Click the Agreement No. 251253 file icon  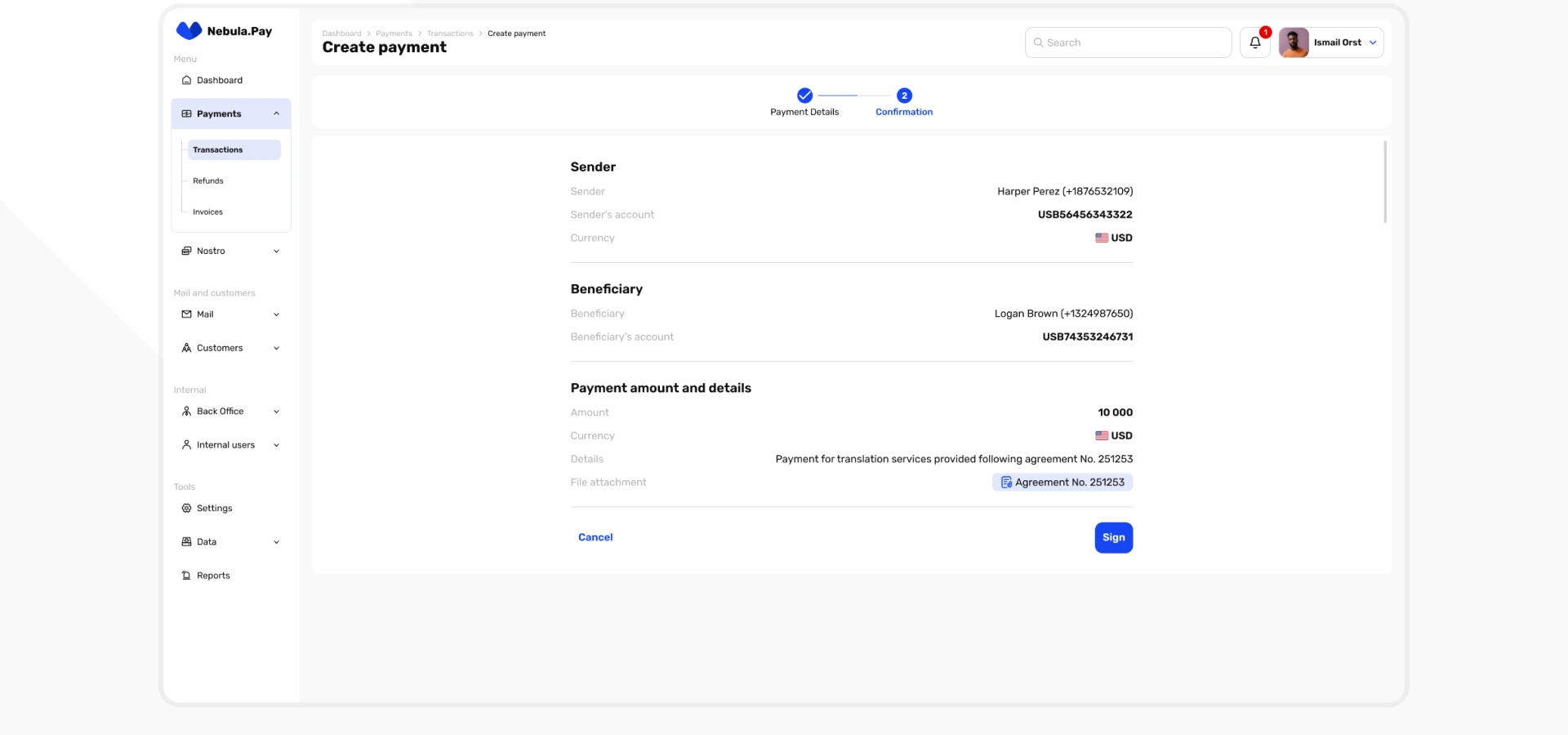pyautogui.click(x=1006, y=483)
